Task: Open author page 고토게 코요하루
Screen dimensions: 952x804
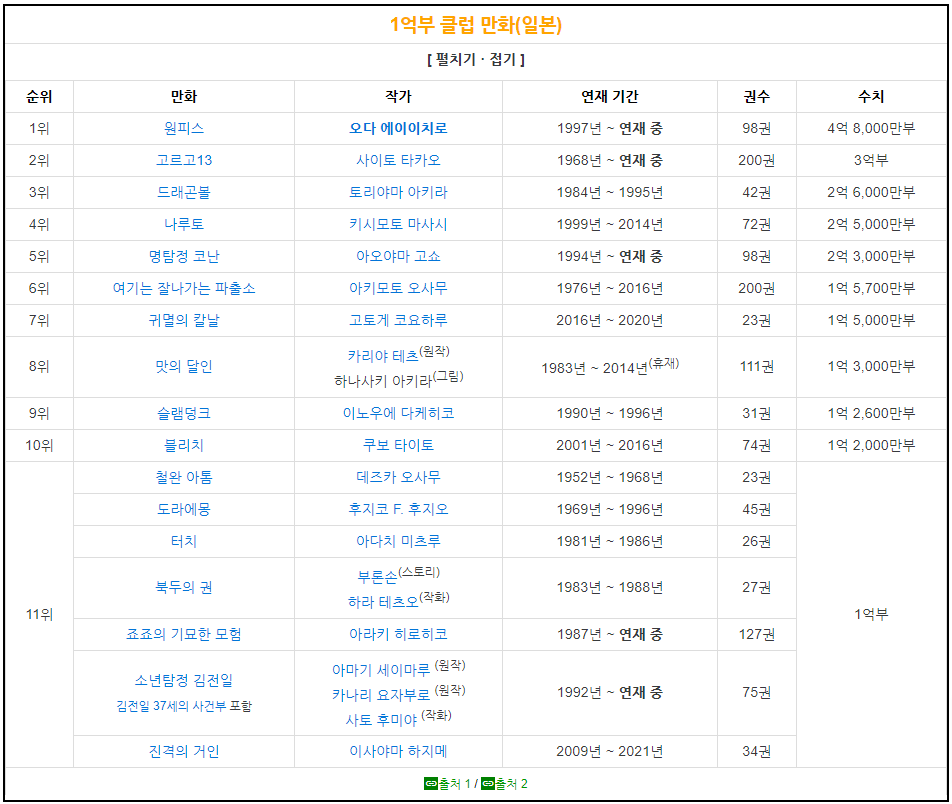Action: tap(398, 320)
